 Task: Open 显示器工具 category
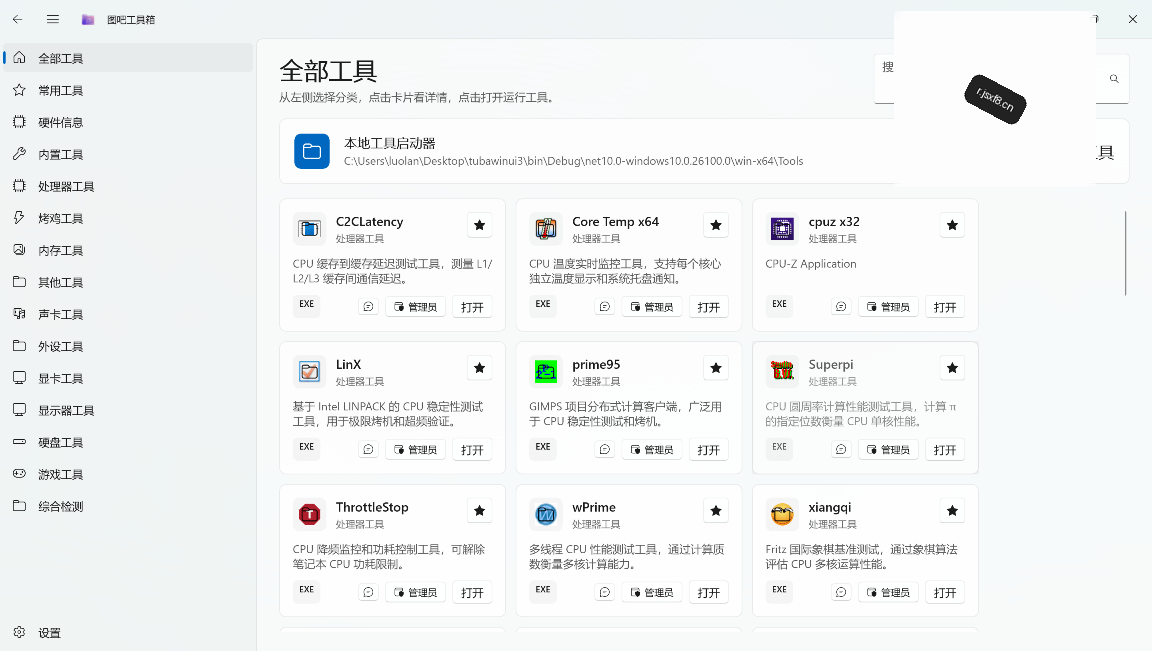tap(128, 410)
